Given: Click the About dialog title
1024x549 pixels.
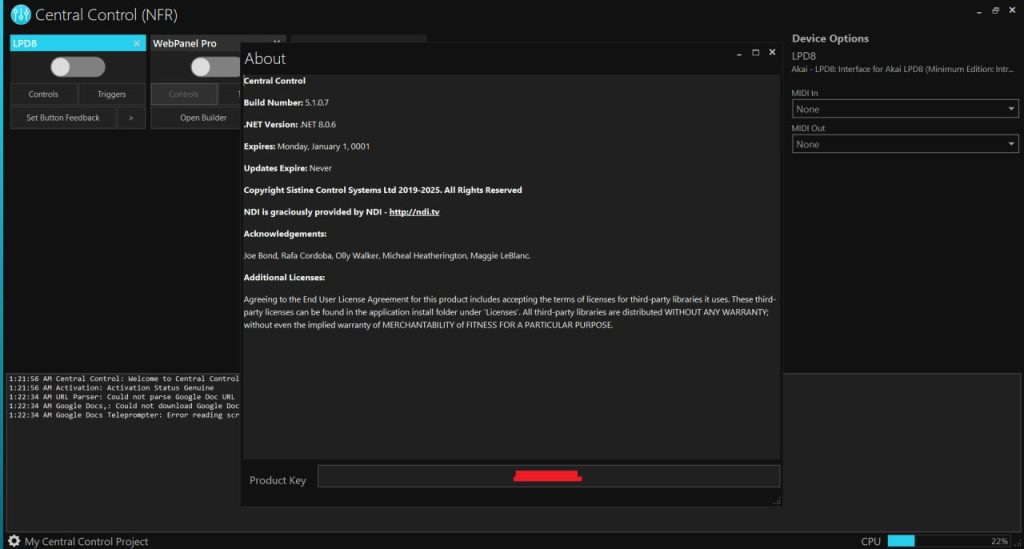Looking at the screenshot, I should [265, 58].
